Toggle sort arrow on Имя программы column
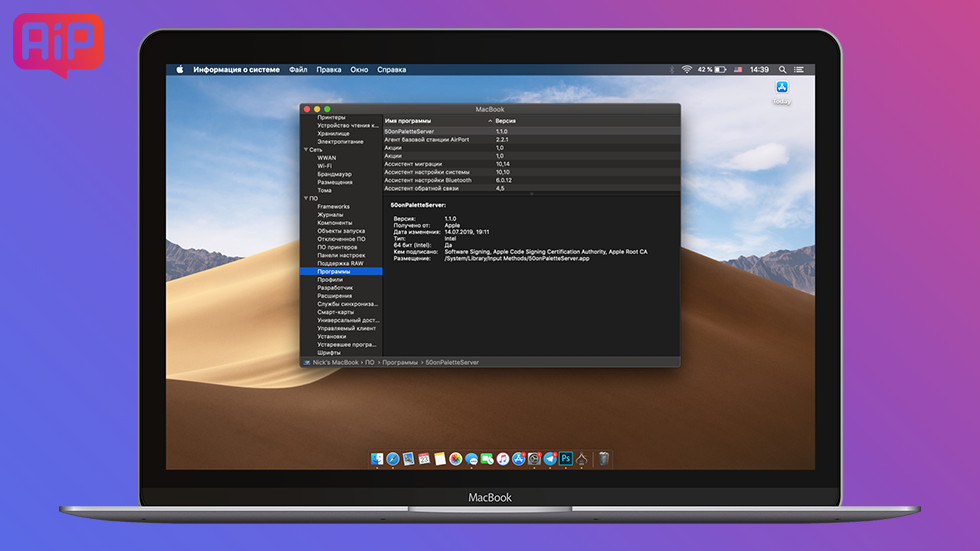Viewport: 980px width, 551px height. (x=489, y=121)
